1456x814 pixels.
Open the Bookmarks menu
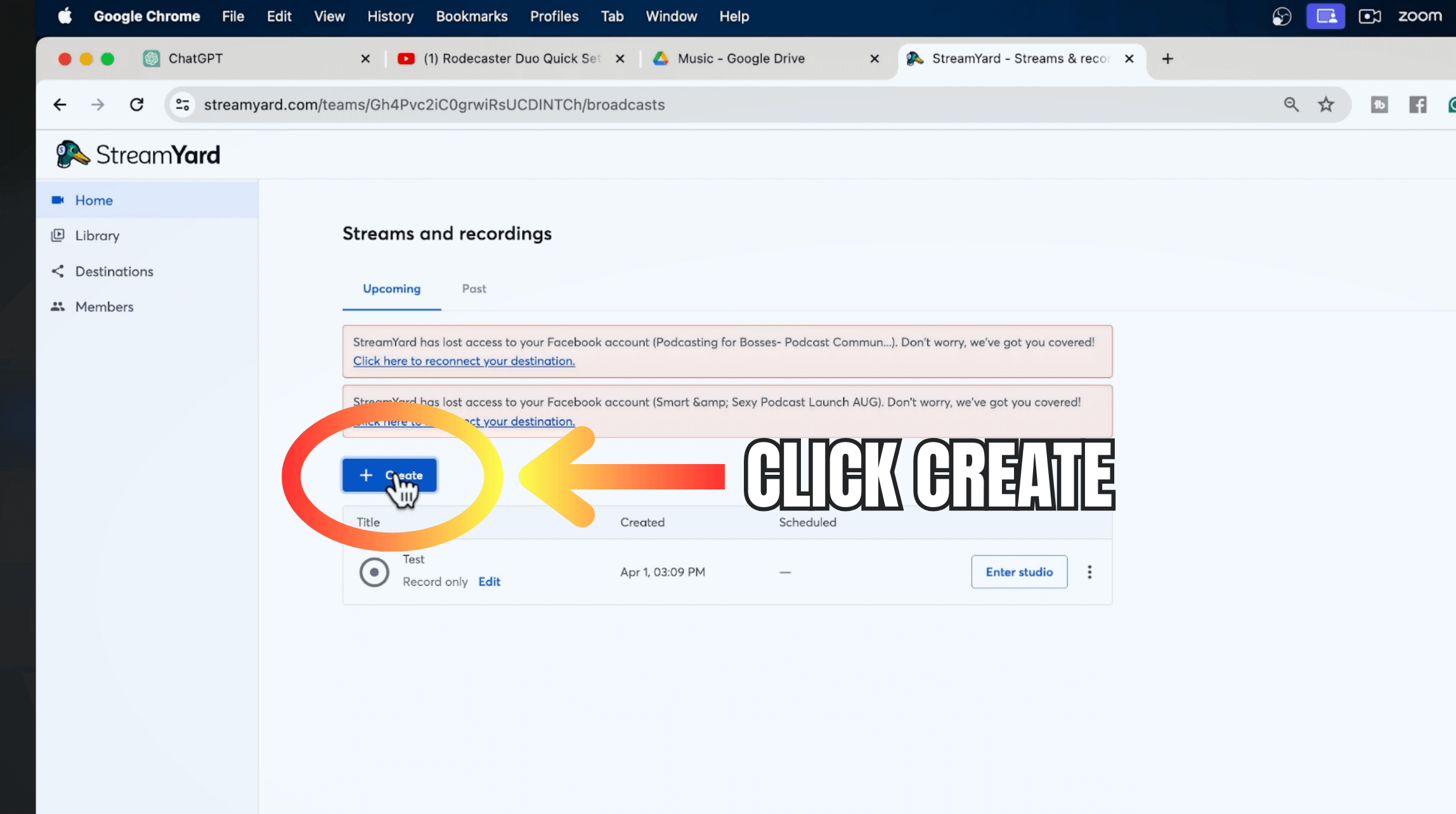click(x=471, y=16)
